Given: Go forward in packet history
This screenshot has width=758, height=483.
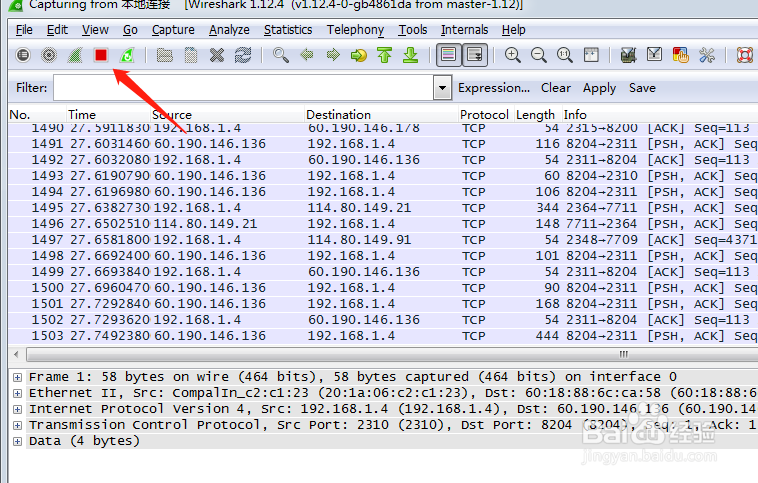Looking at the screenshot, I should (333, 55).
